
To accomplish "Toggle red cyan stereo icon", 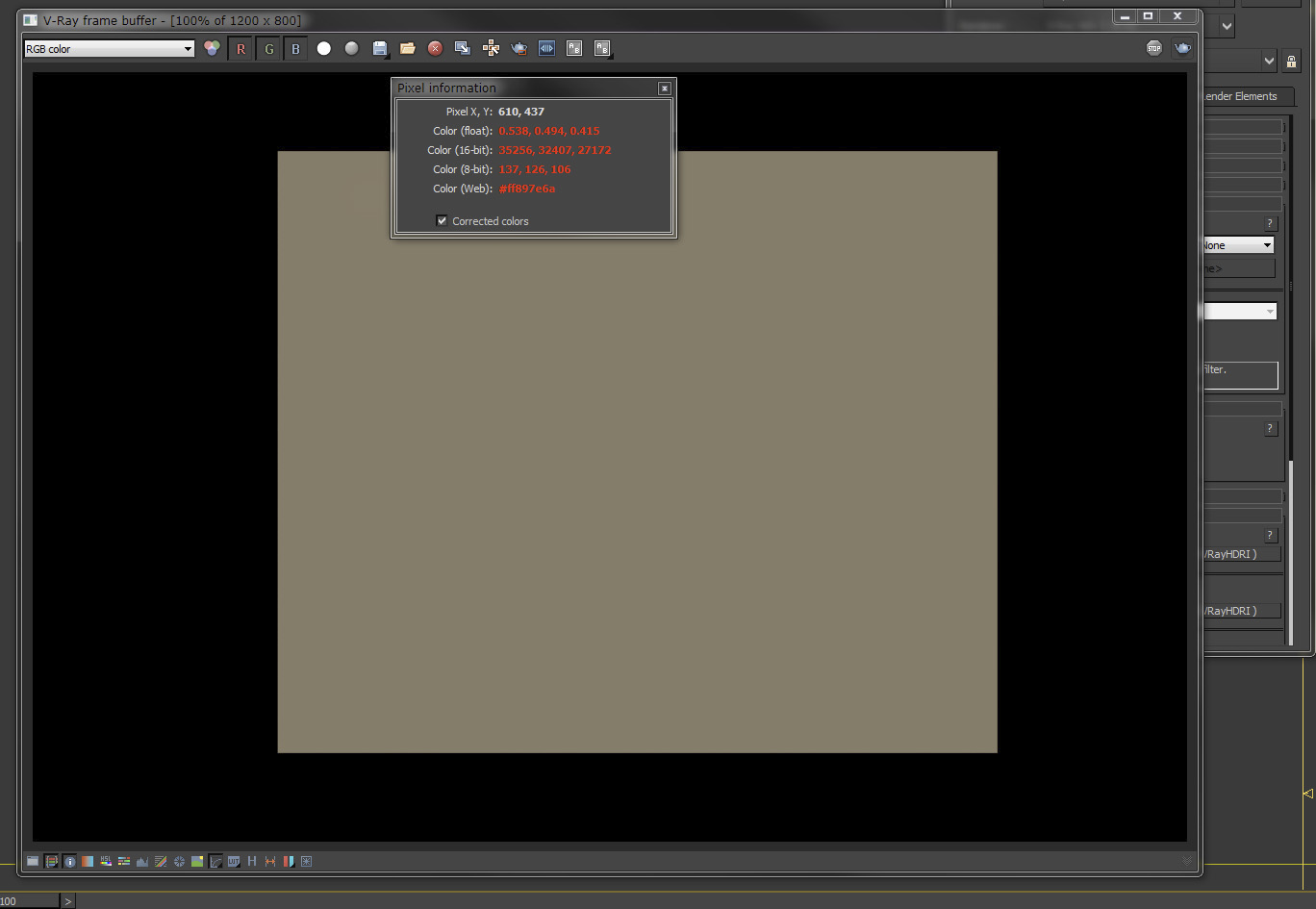I will 288,861.
